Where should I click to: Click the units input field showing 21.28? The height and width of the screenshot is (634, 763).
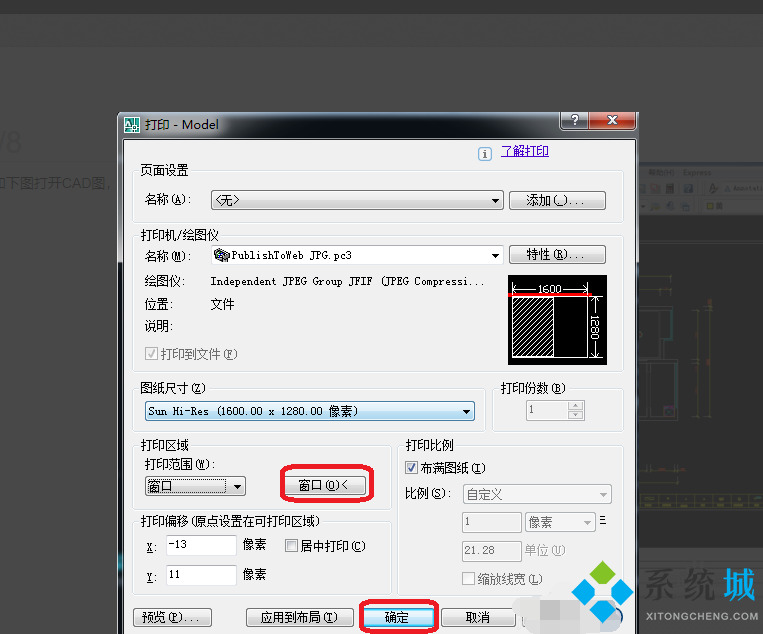pyautogui.click(x=491, y=551)
